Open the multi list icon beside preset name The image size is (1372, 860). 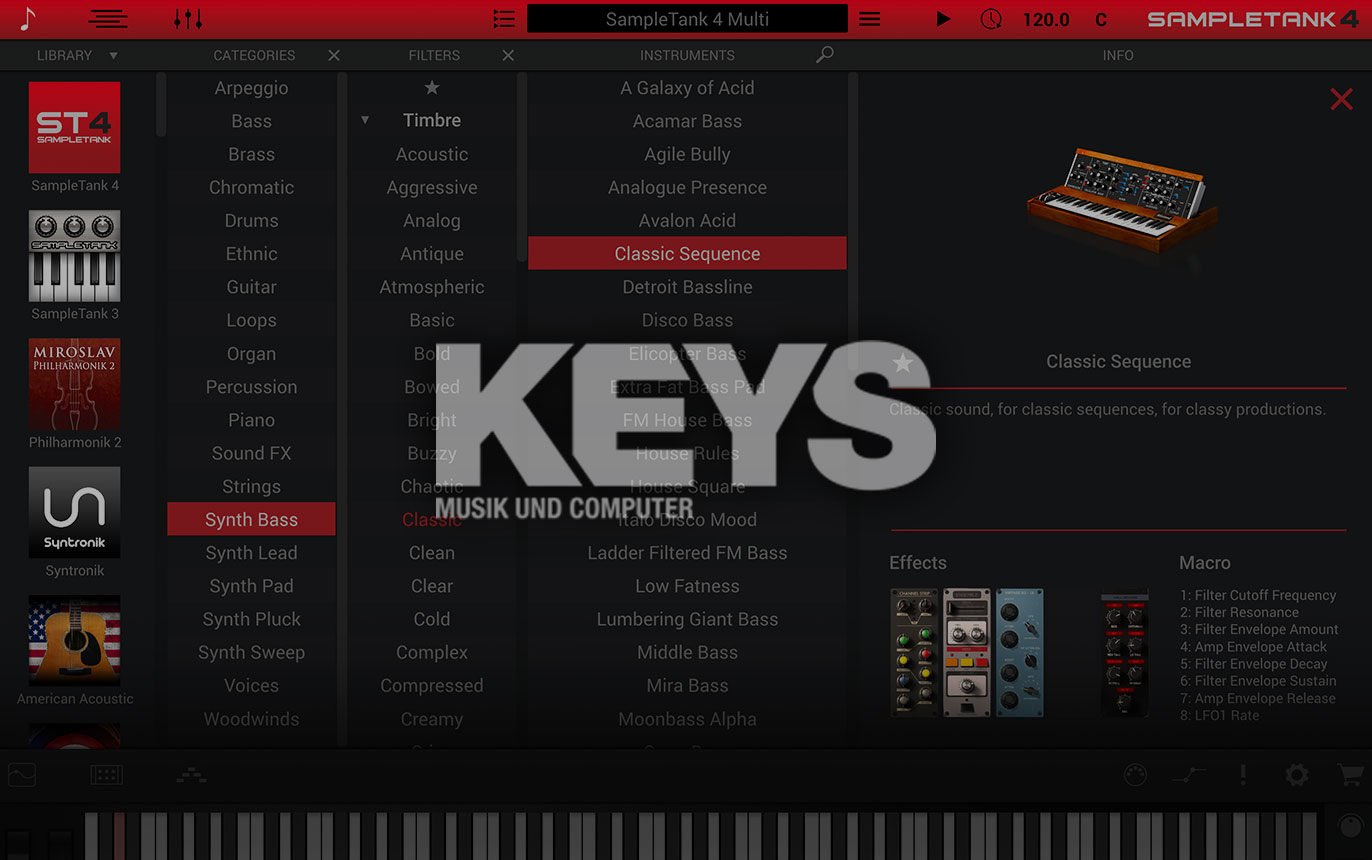tap(504, 19)
